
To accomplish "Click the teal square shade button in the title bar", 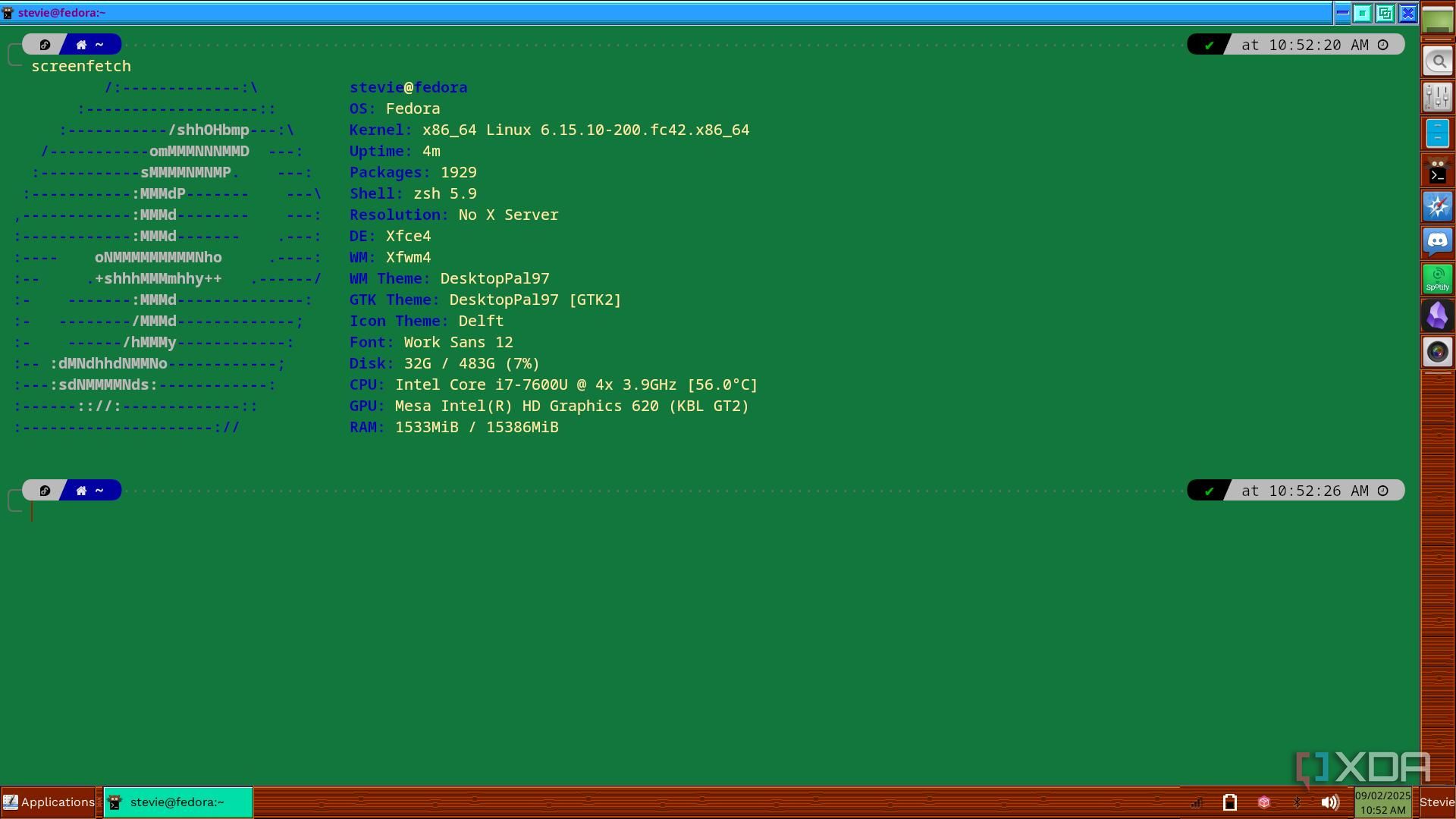I will pyautogui.click(x=1363, y=13).
